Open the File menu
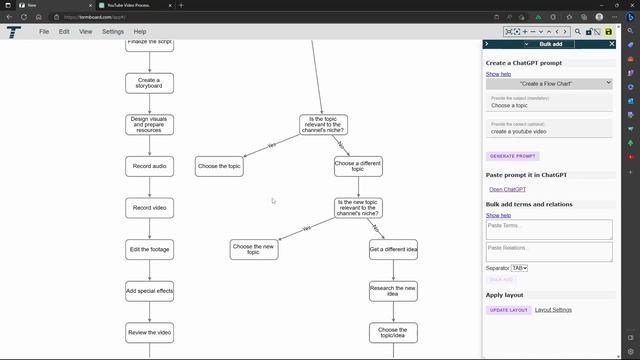 pyautogui.click(x=44, y=31)
